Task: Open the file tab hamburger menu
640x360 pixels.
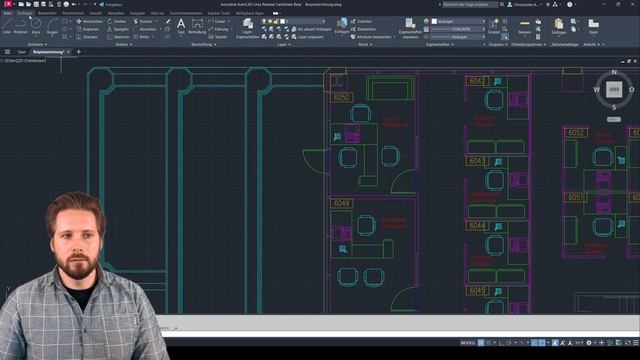Action: click(7, 52)
